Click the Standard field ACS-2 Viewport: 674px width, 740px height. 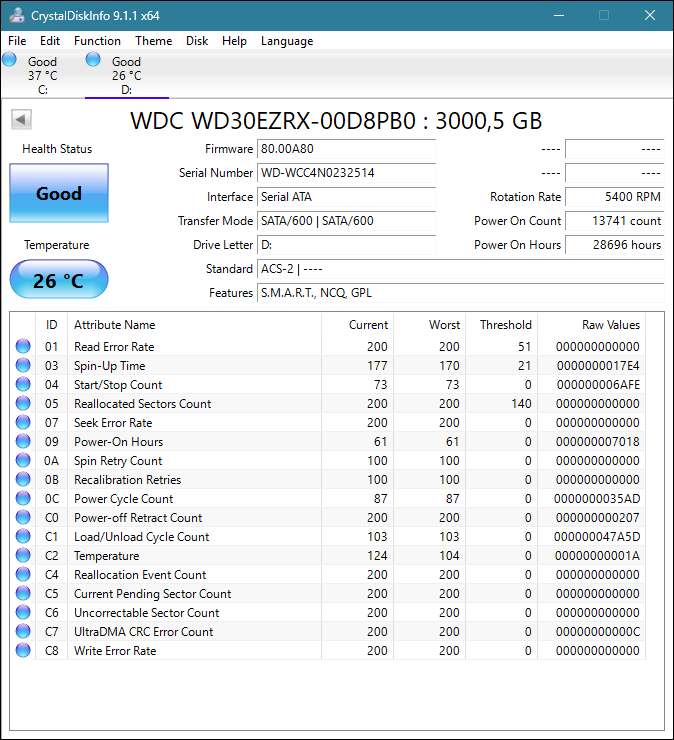pyautogui.click(x=461, y=269)
